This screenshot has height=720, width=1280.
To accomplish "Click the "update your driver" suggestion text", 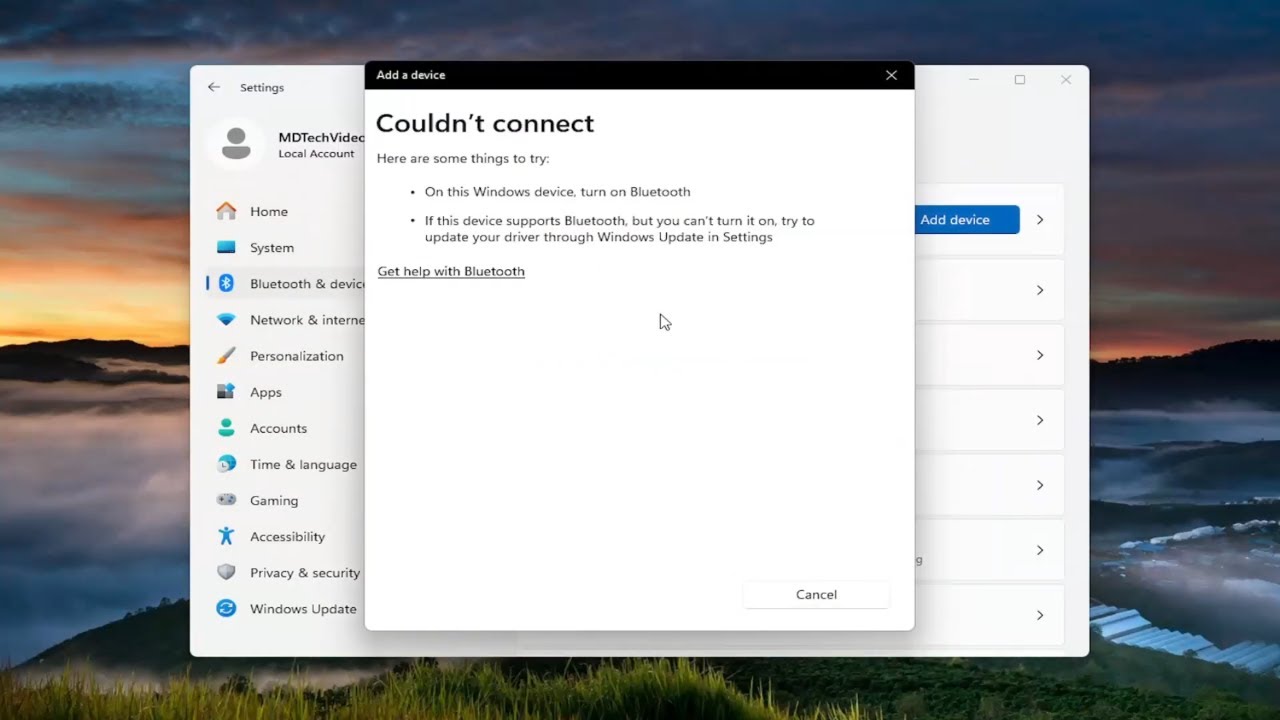I will 619,229.
